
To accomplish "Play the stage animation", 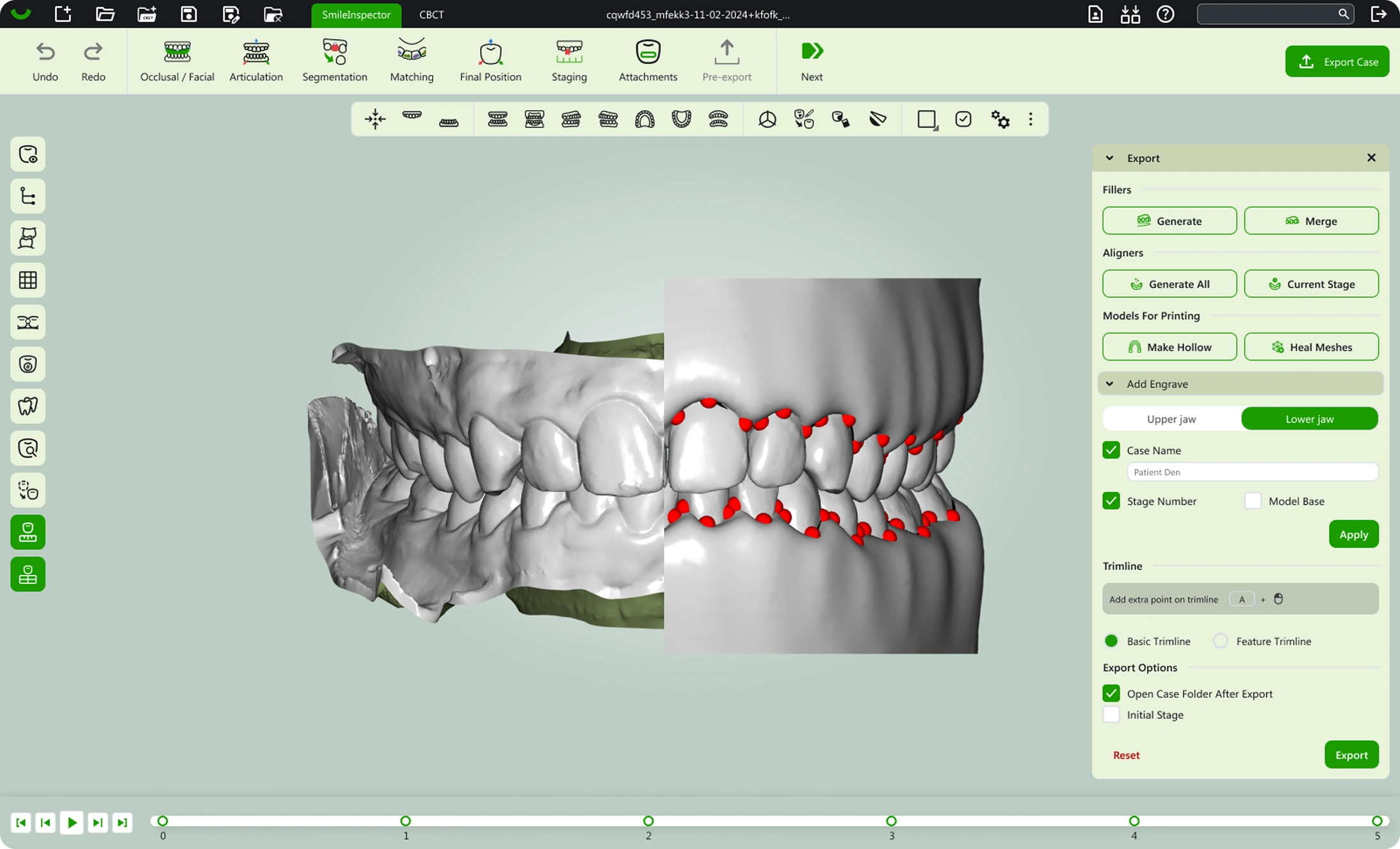I will click(x=72, y=822).
